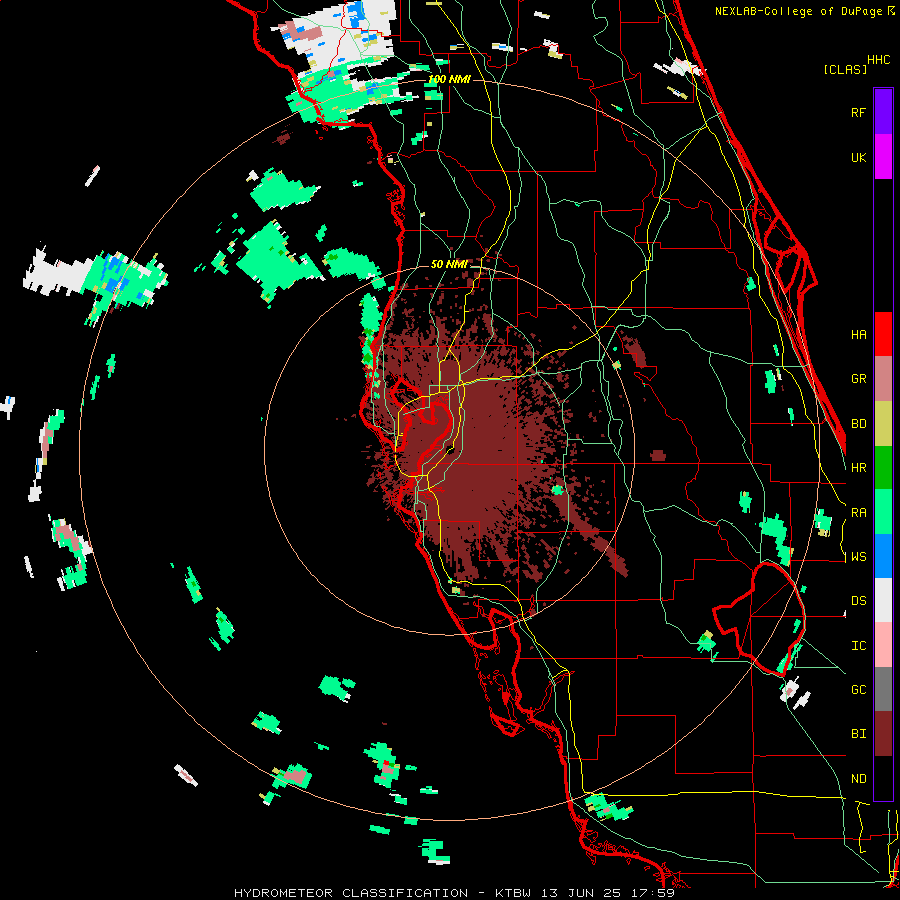The width and height of the screenshot is (900, 900).
Task: Click the "RF" legend label
Action: (x=858, y=112)
